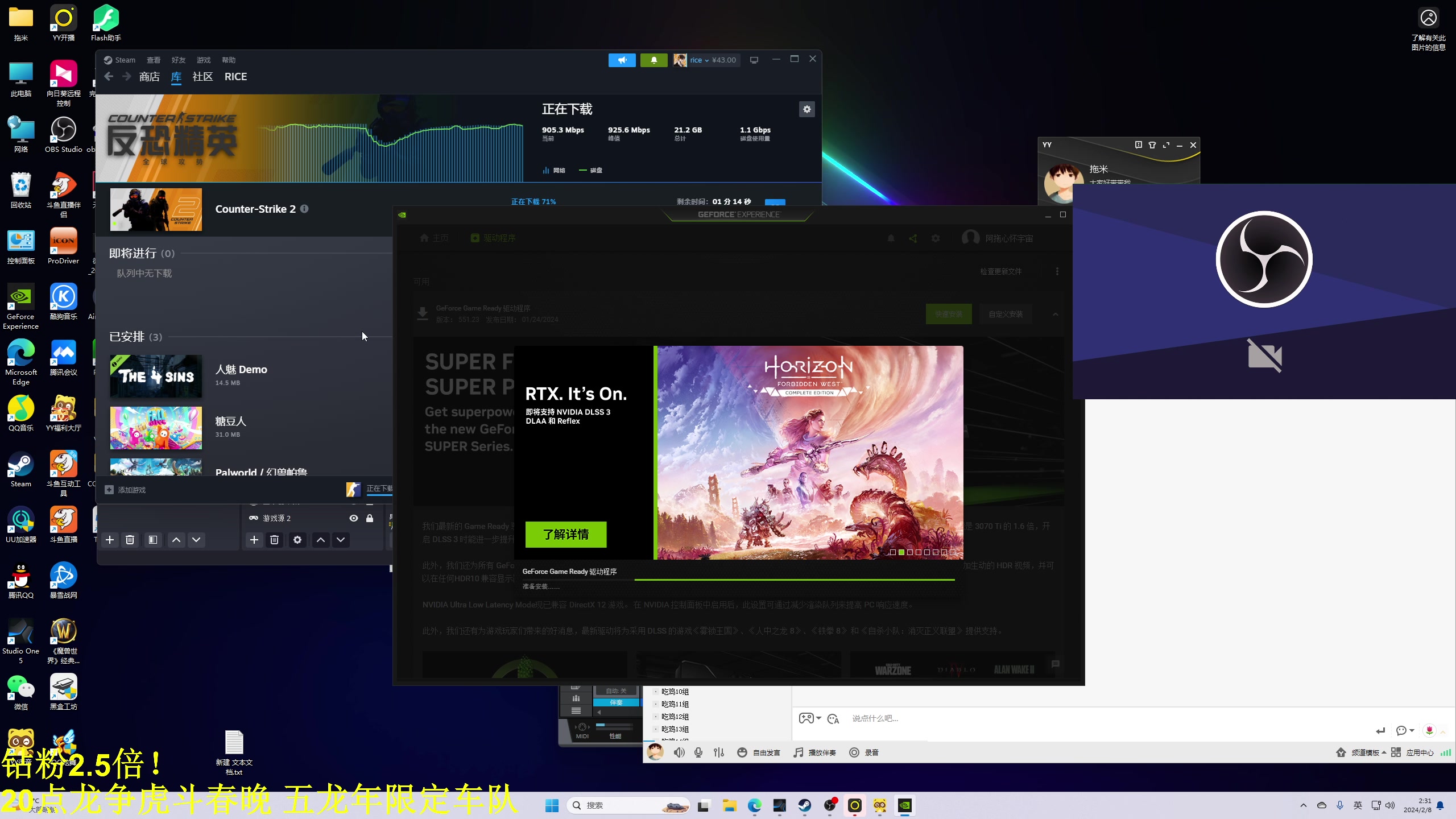
Task: Open 查看 menu in Steam
Action: pos(154,60)
